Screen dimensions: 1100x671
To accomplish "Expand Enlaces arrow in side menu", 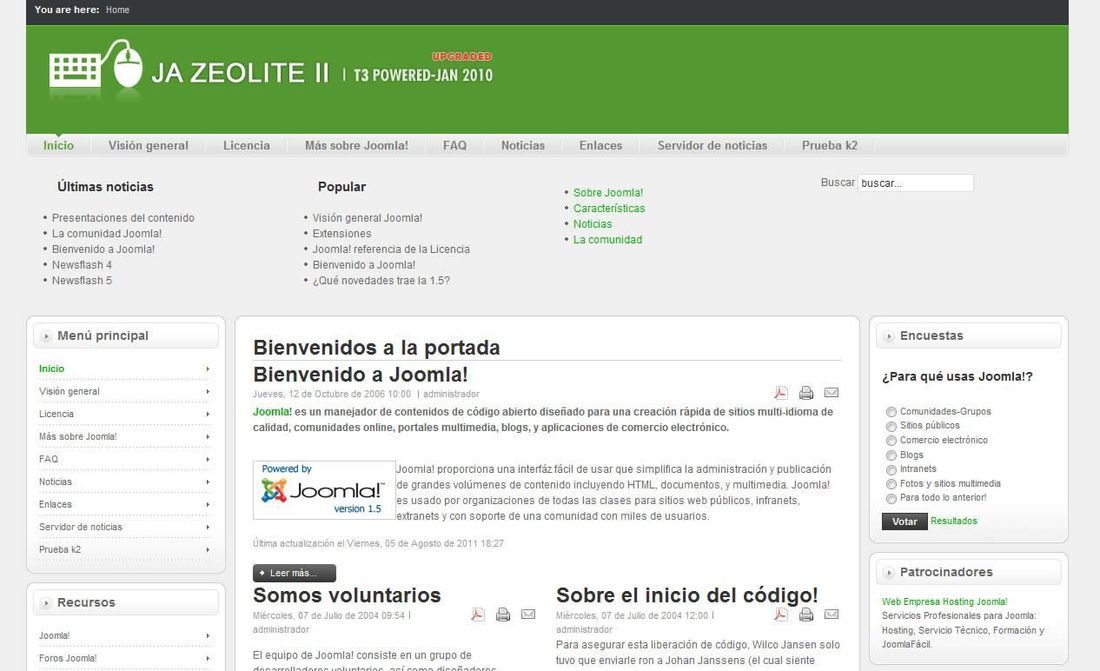I will 208,505.
